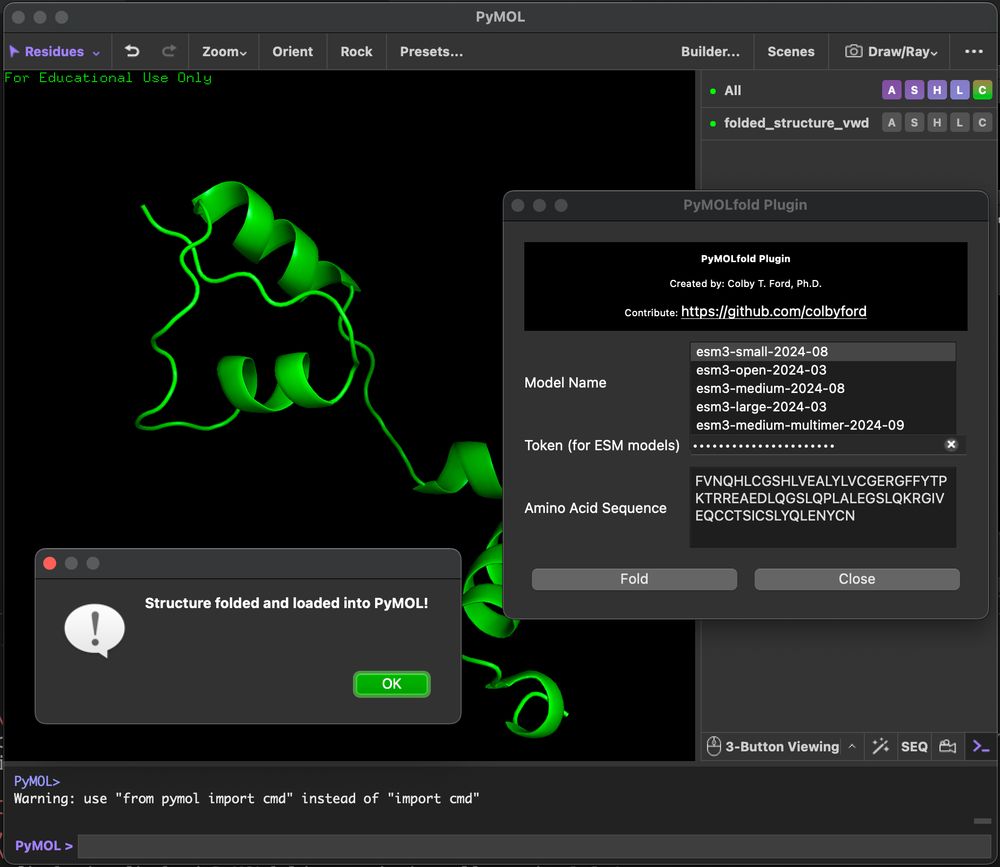
Task: Click the magic wand icon in bottom bar
Action: click(881, 746)
